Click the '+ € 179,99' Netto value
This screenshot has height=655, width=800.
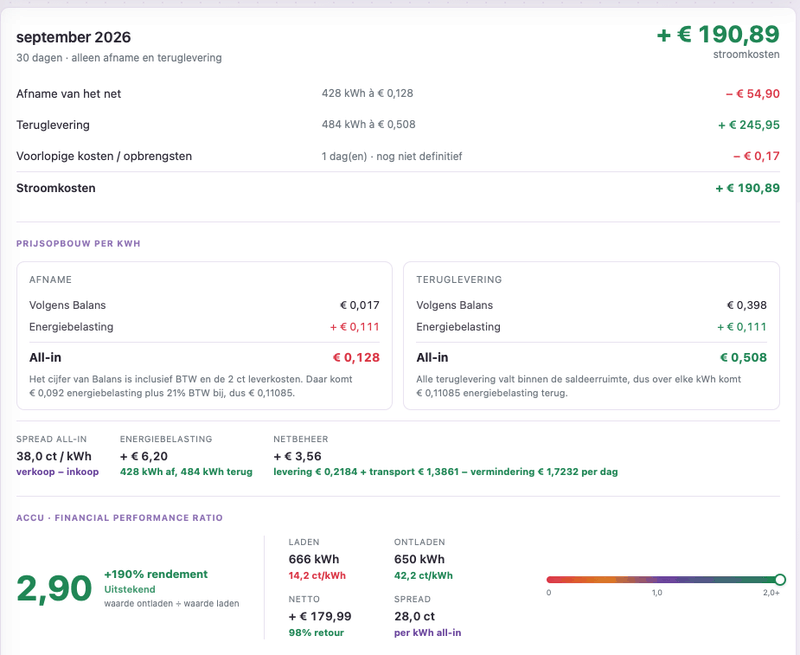pyautogui.click(x=320, y=616)
